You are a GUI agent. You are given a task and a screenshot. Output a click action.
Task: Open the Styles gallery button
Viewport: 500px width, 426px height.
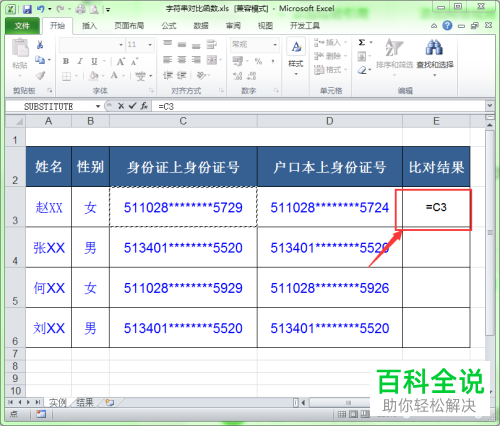click(296, 57)
